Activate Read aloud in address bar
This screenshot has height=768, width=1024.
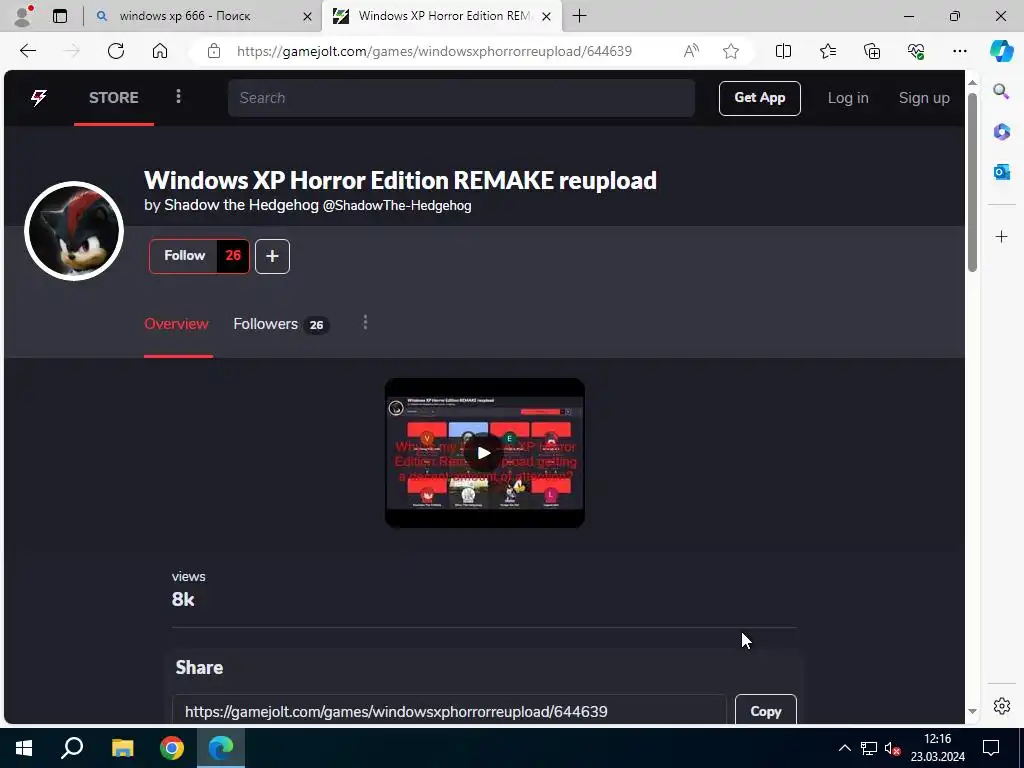(x=691, y=51)
